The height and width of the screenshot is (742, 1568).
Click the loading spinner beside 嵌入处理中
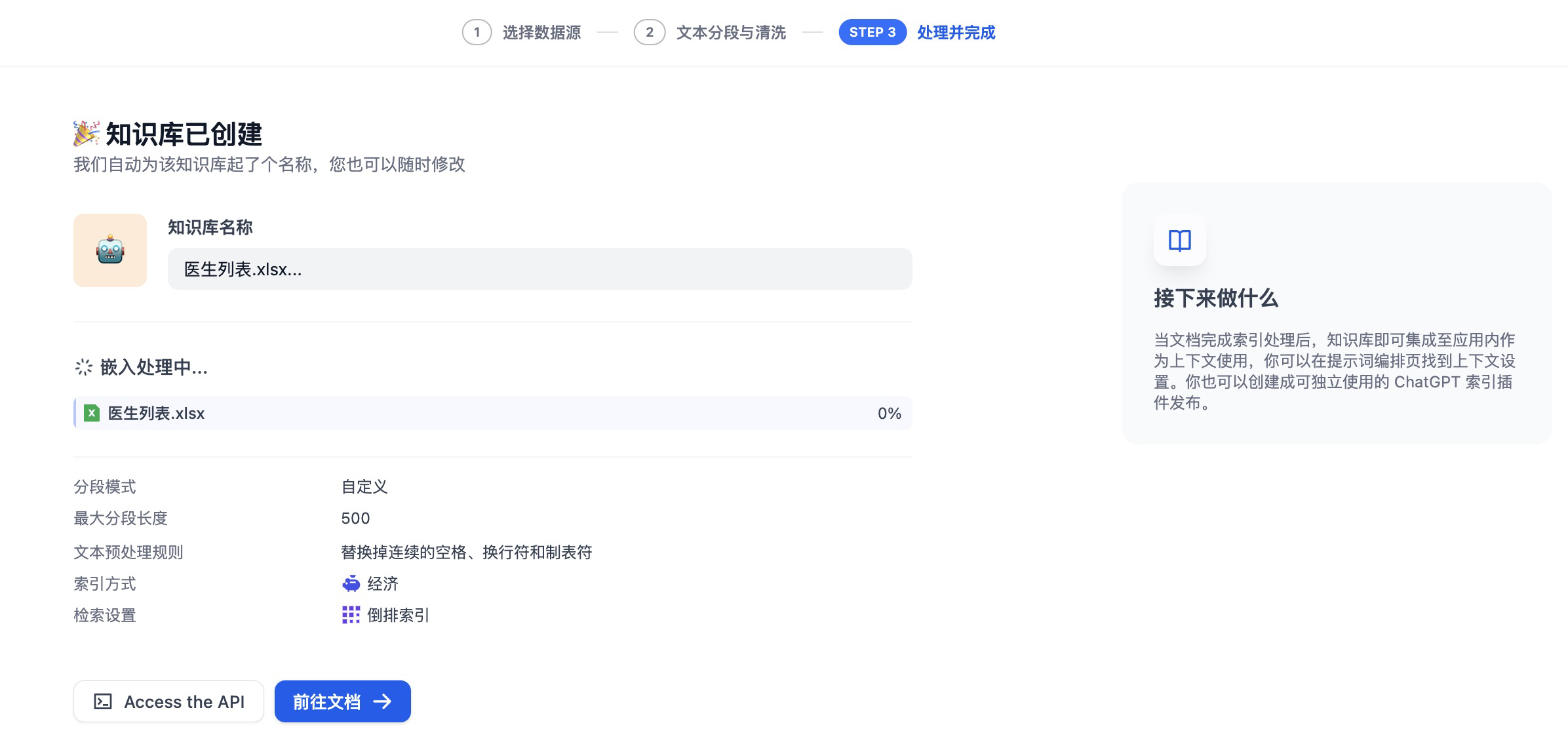click(84, 367)
